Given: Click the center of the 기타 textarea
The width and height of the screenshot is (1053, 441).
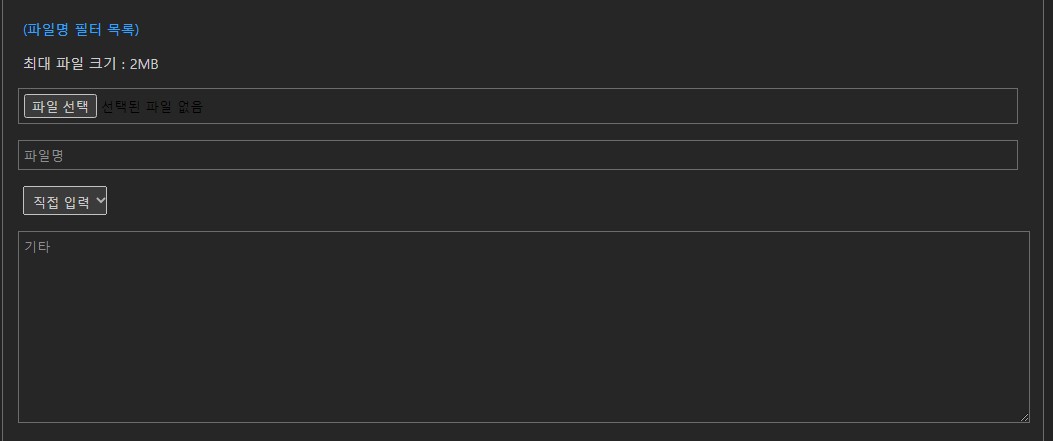Looking at the screenshot, I should [523, 326].
